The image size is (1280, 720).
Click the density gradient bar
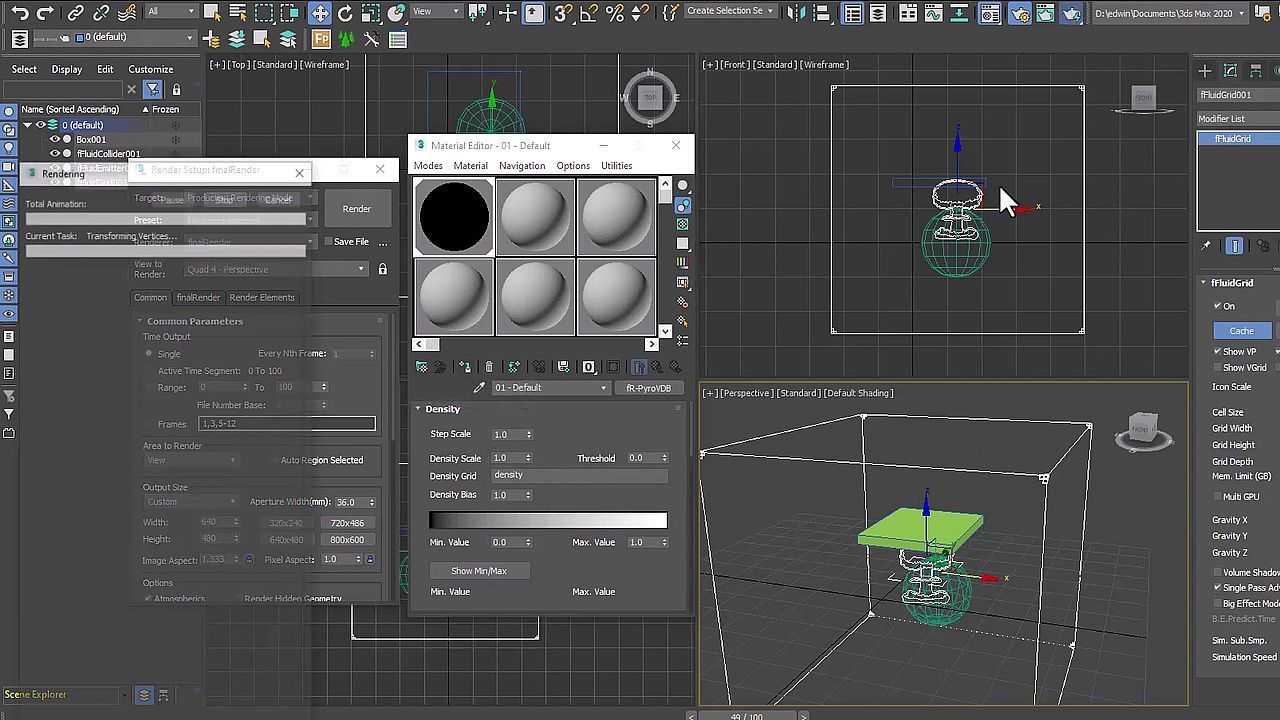(x=548, y=520)
